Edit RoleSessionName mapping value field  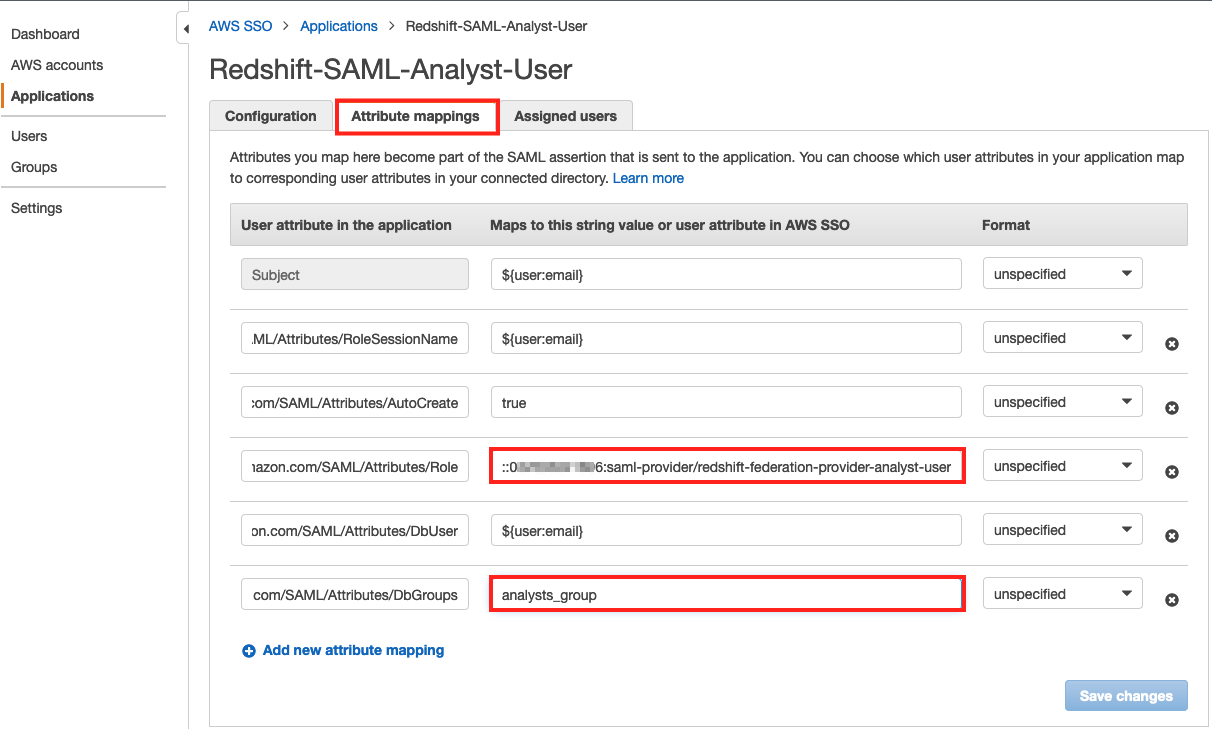[x=726, y=338]
